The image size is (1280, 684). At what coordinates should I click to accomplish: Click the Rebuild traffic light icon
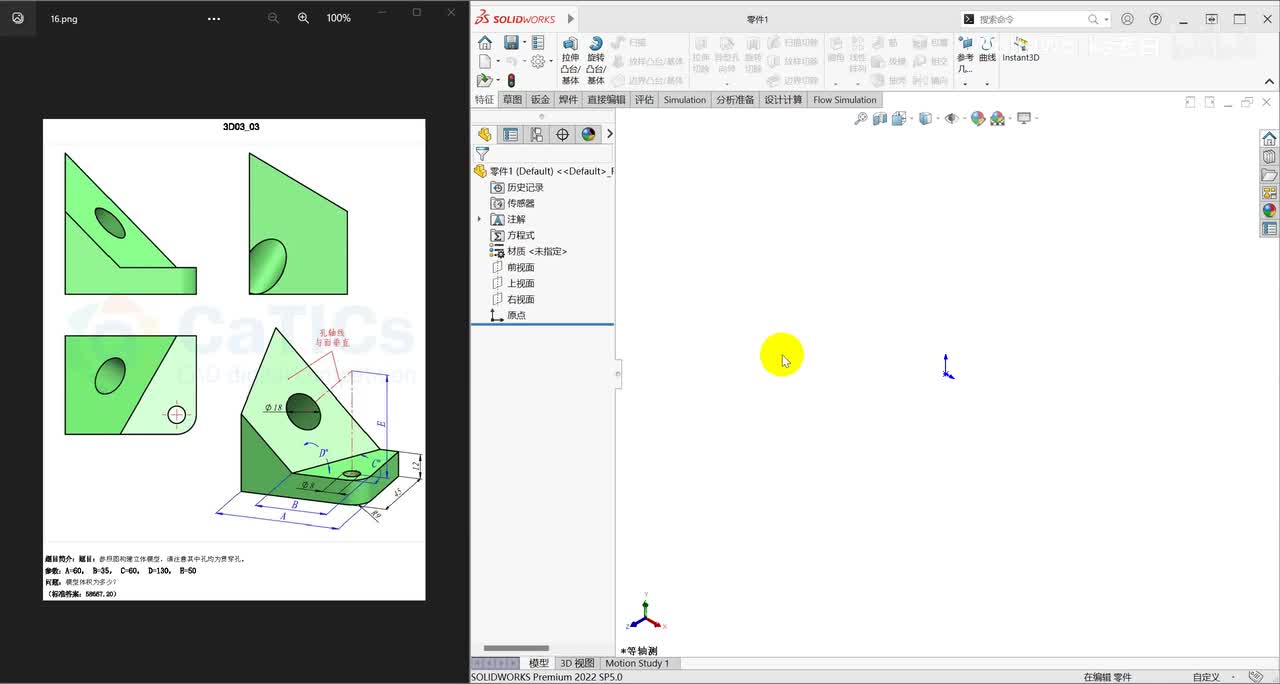point(511,81)
